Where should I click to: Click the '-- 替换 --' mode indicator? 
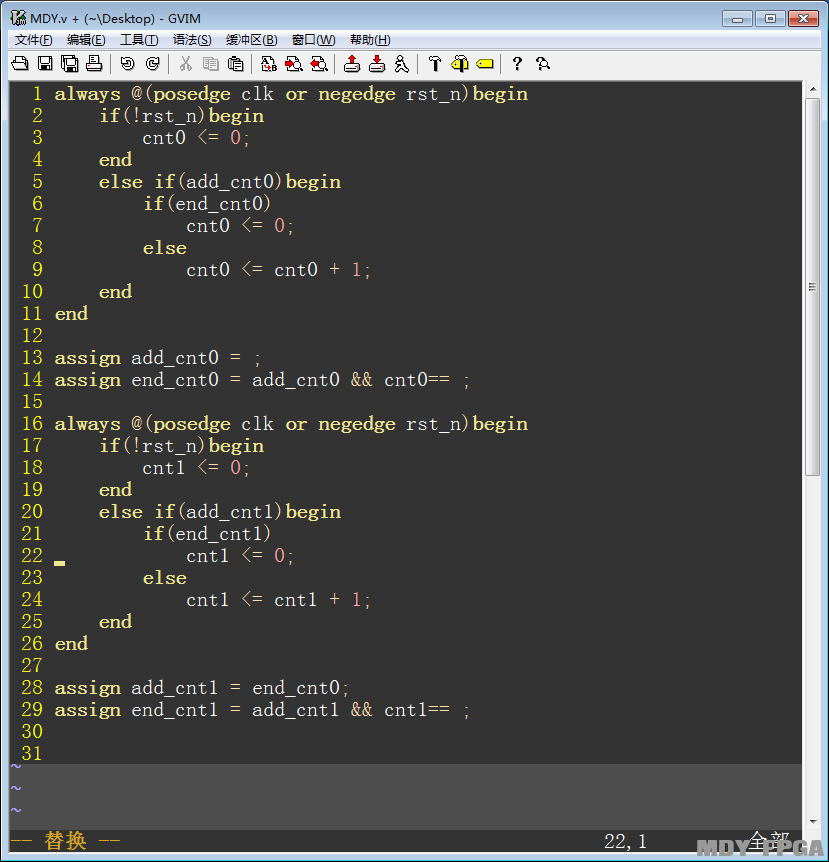65,841
